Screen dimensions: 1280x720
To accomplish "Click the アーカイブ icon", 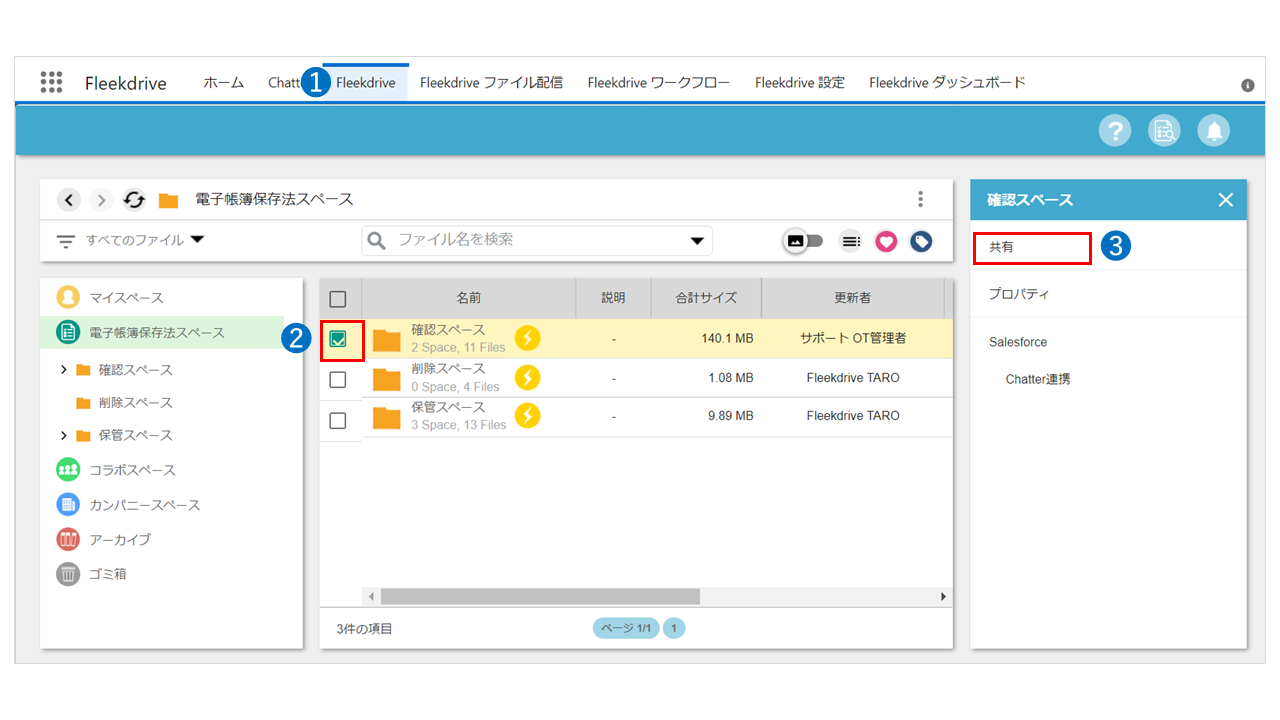I will pos(68,539).
